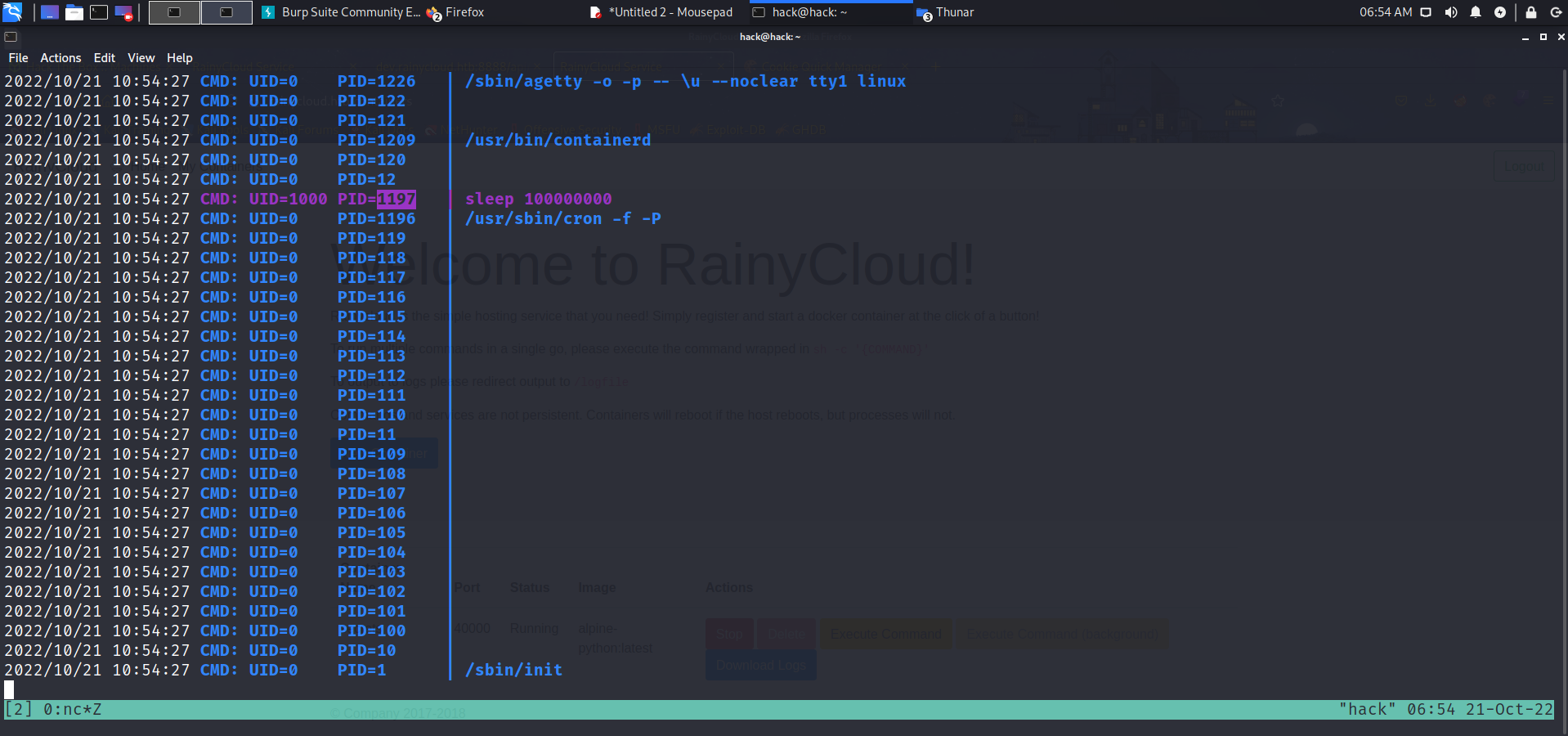1568x736 pixels.
Task: Open the file manager launcher in the panel
Action: click(x=74, y=12)
